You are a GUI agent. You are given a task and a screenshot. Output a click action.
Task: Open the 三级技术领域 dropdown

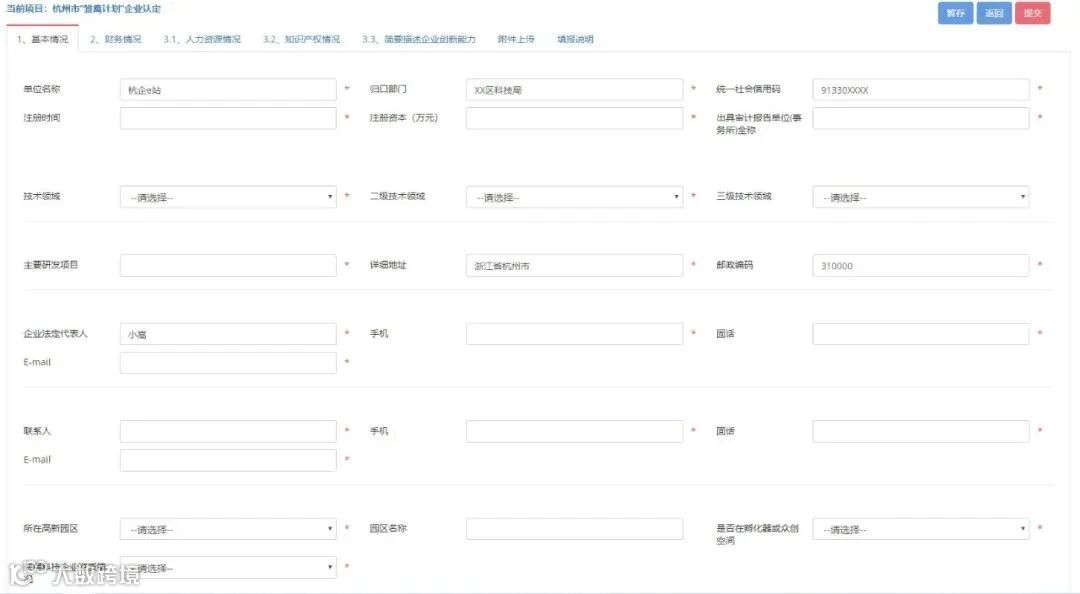point(921,197)
